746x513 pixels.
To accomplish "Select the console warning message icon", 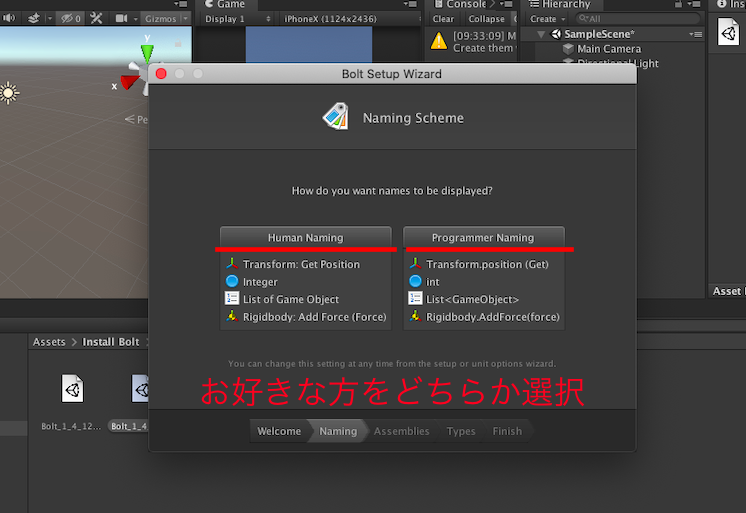I will (x=439, y=41).
